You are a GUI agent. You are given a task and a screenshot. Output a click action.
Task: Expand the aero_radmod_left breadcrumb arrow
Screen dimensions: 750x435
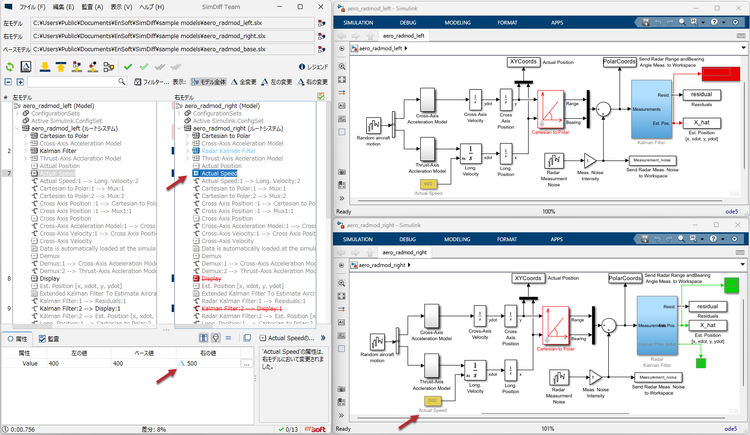coord(406,48)
